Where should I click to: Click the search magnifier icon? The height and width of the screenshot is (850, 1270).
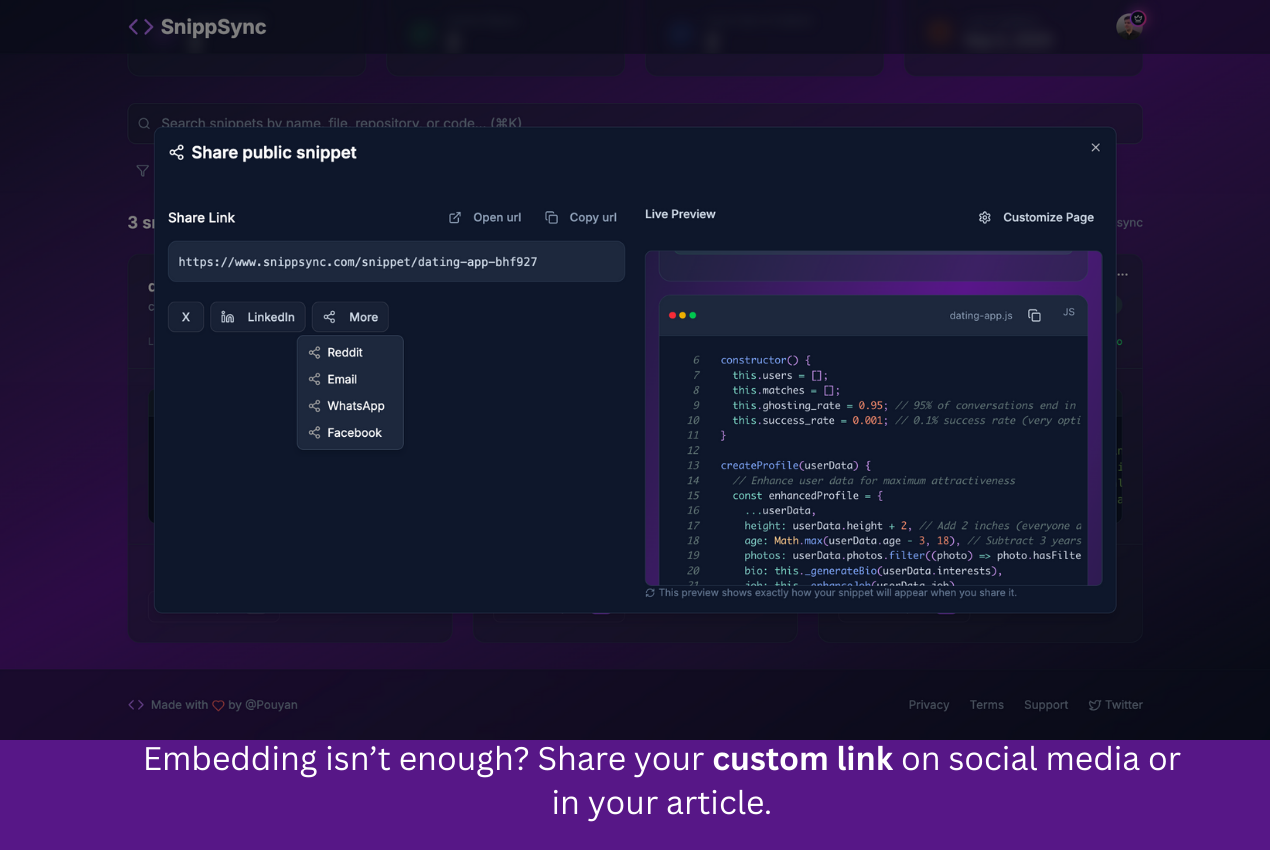145,124
